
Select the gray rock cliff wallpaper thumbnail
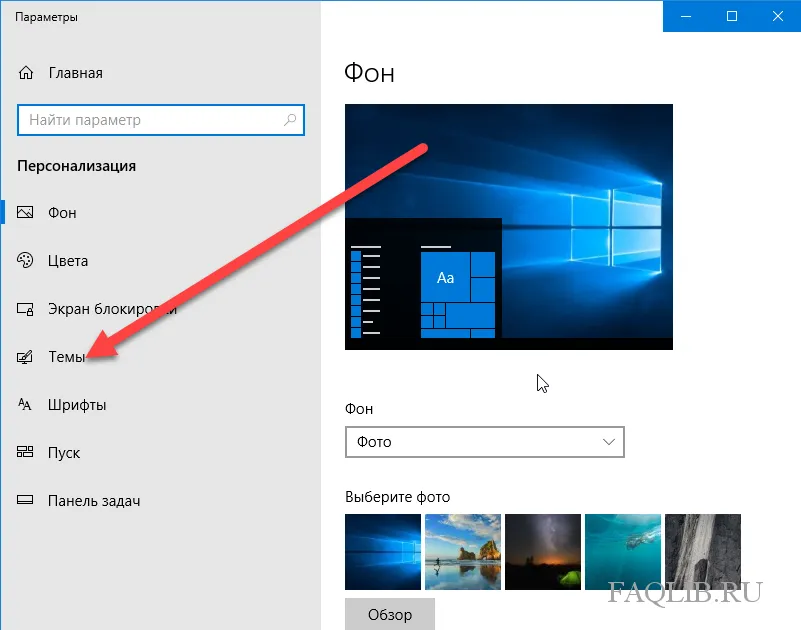[x=703, y=552]
